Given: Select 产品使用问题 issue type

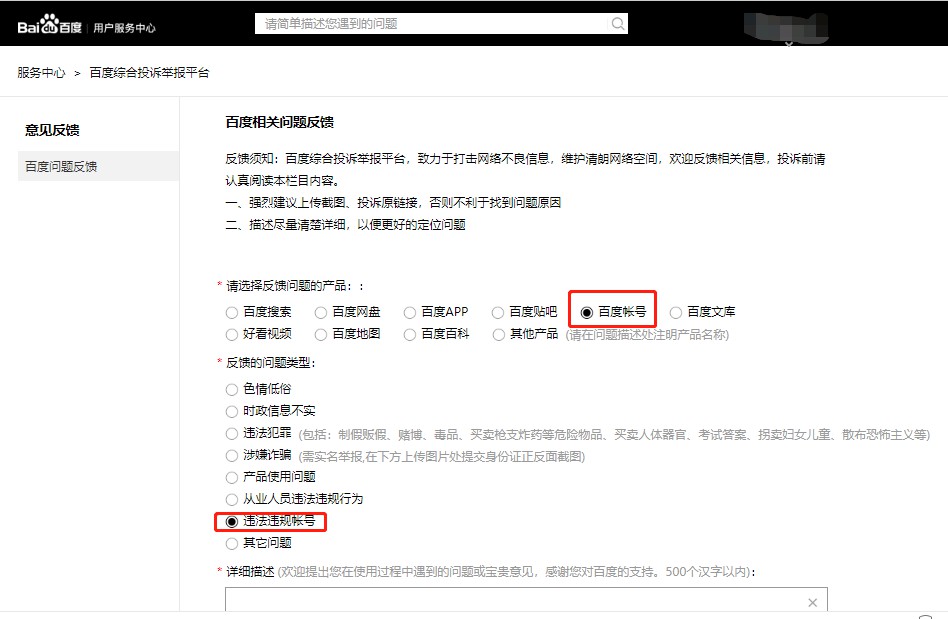Looking at the screenshot, I should [x=233, y=477].
